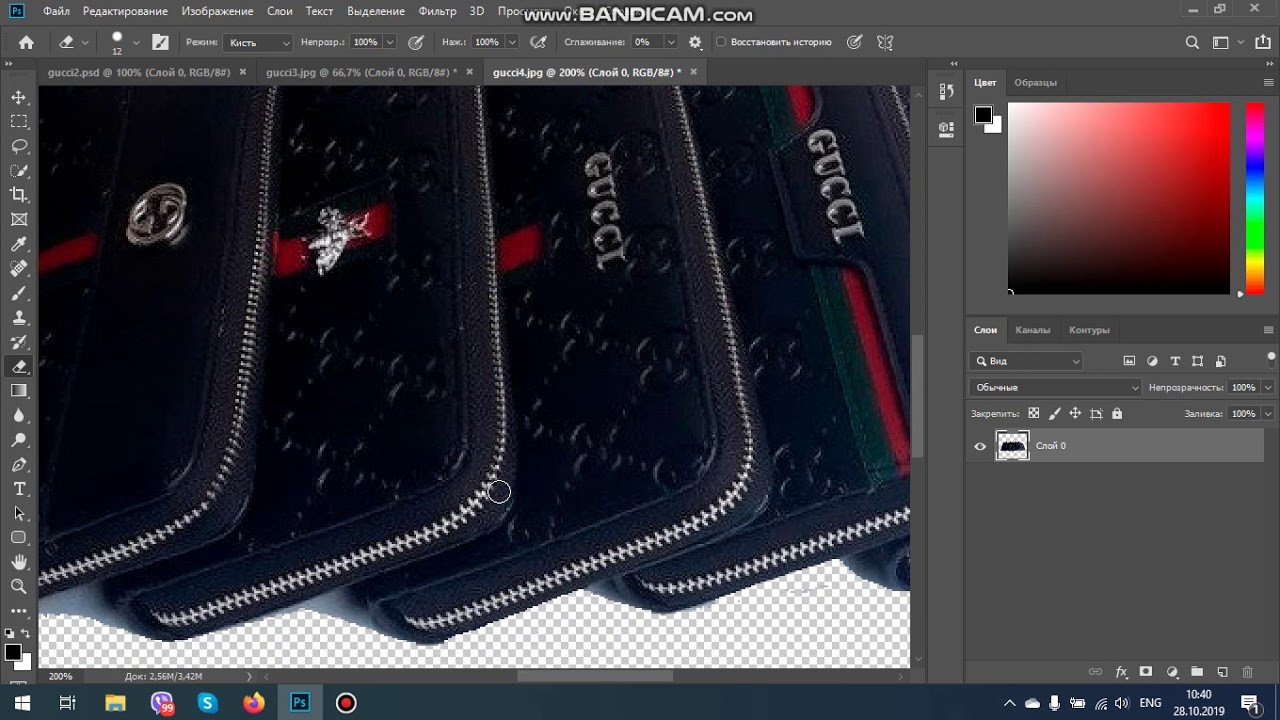Select the Rectangular Marquee tool
The height and width of the screenshot is (720, 1280).
click(x=19, y=121)
